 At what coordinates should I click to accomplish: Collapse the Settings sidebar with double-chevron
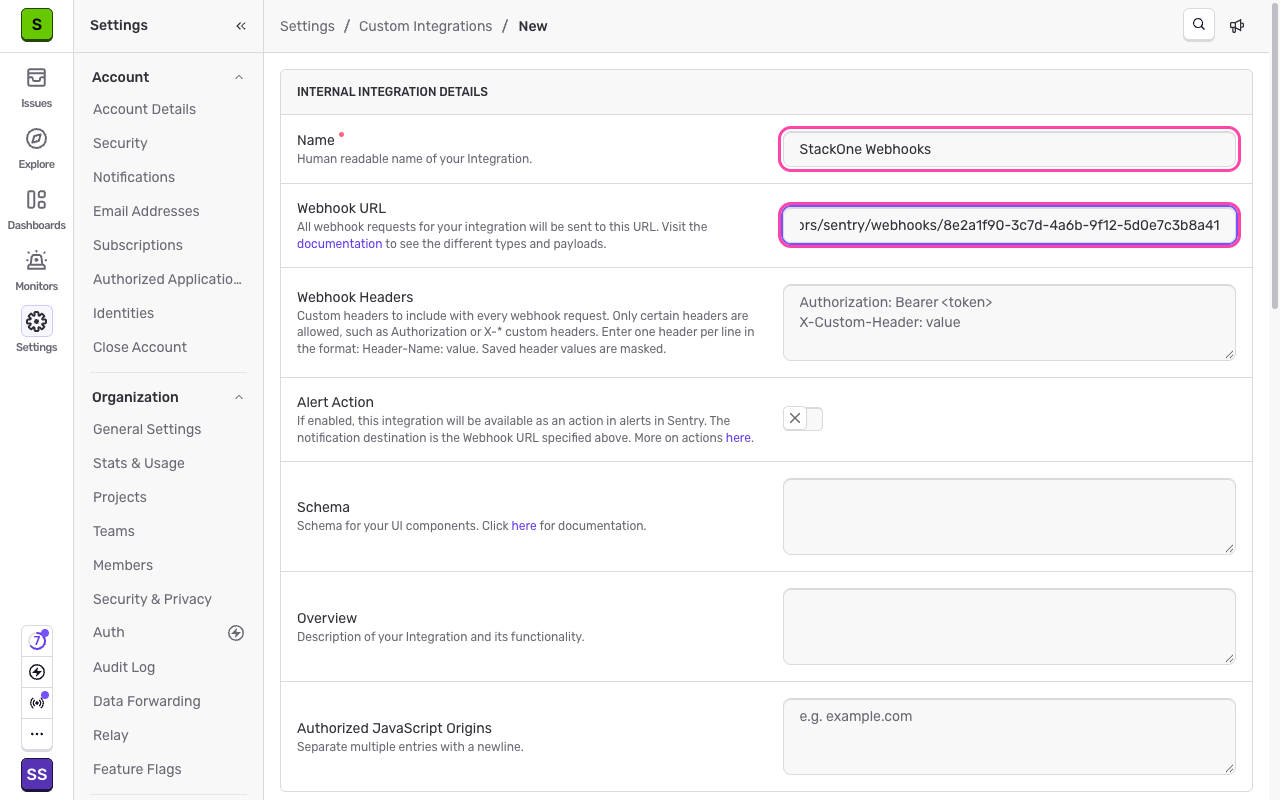click(x=241, y=26)
